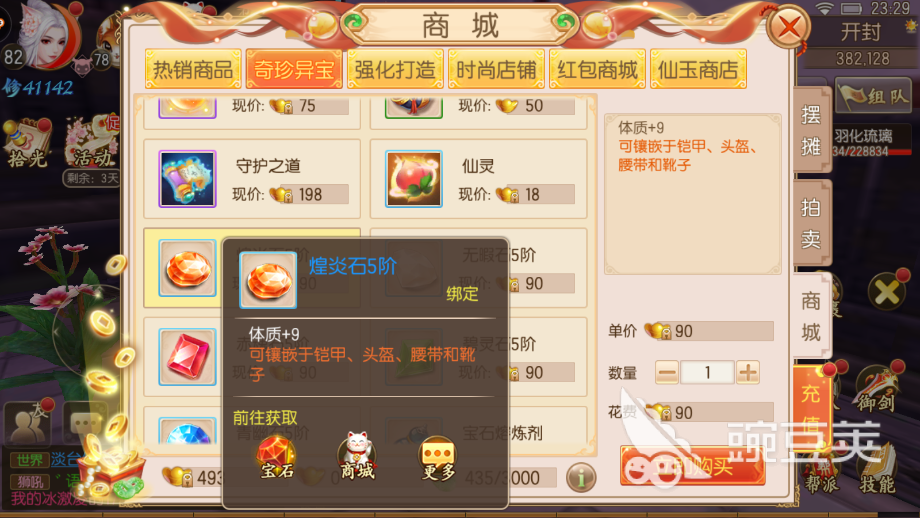Click the 组队 team button

click(x=872, y=95)
